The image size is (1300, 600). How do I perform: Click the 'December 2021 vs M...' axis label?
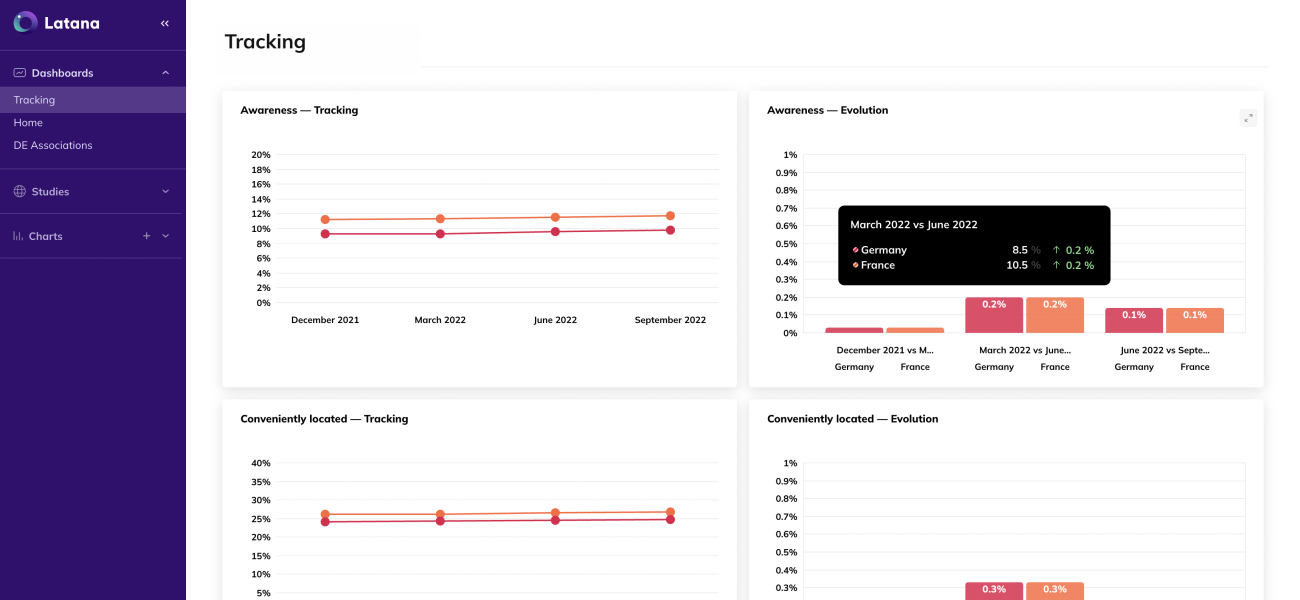point(885,350)
